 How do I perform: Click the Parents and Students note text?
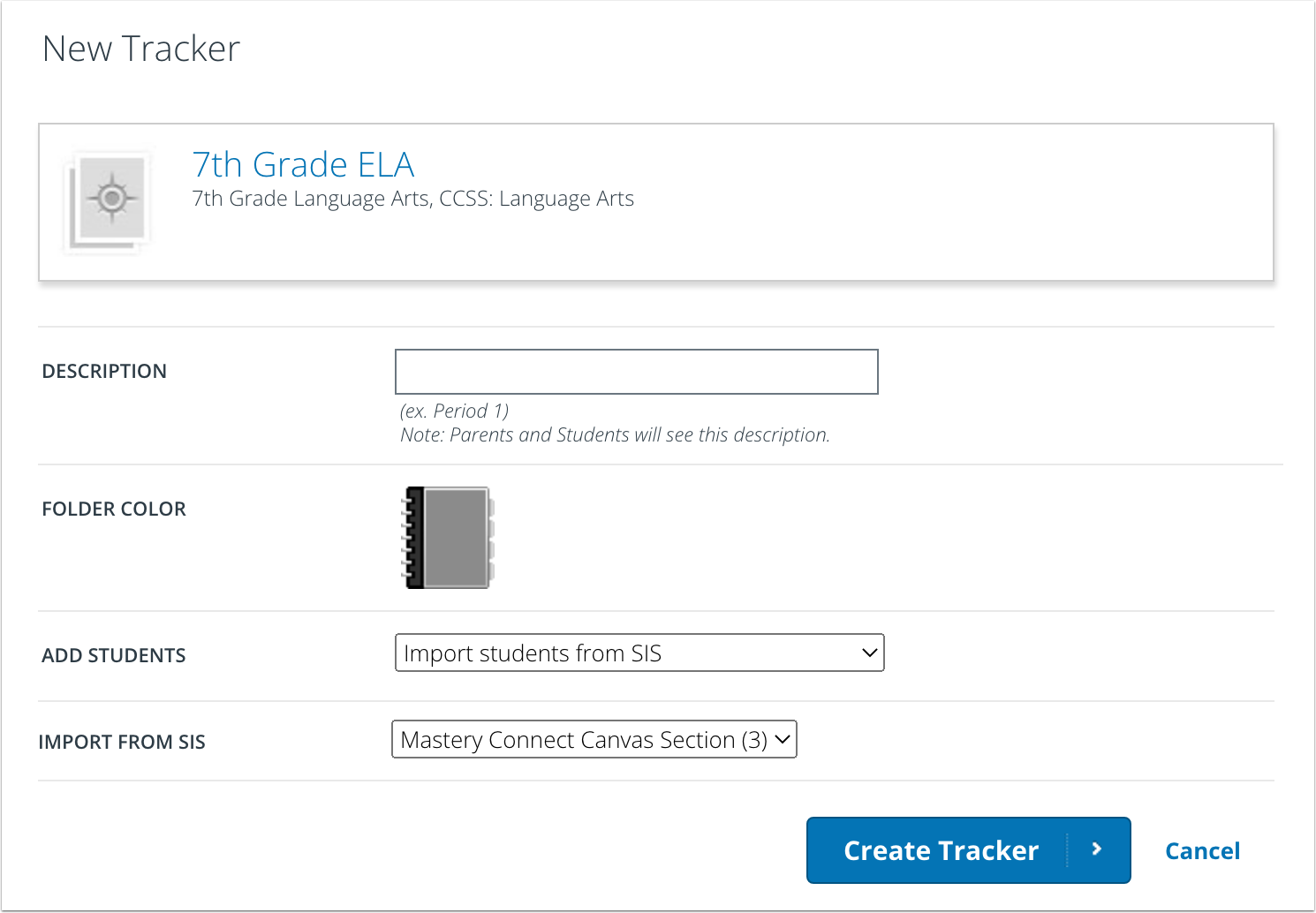[615, 435]
